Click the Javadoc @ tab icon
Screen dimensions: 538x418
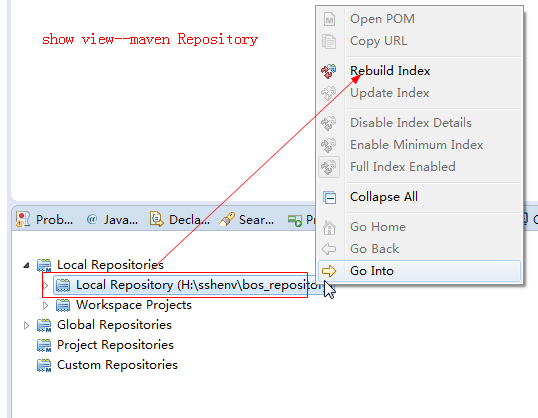(x=92, y=219)
